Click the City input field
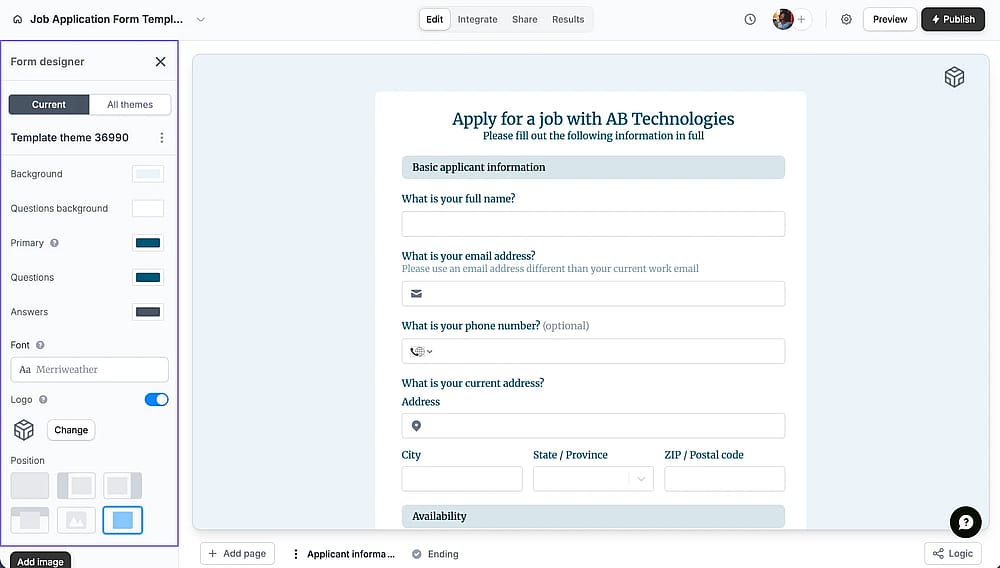The image size is (1000, 568). (x=462, y=479)
